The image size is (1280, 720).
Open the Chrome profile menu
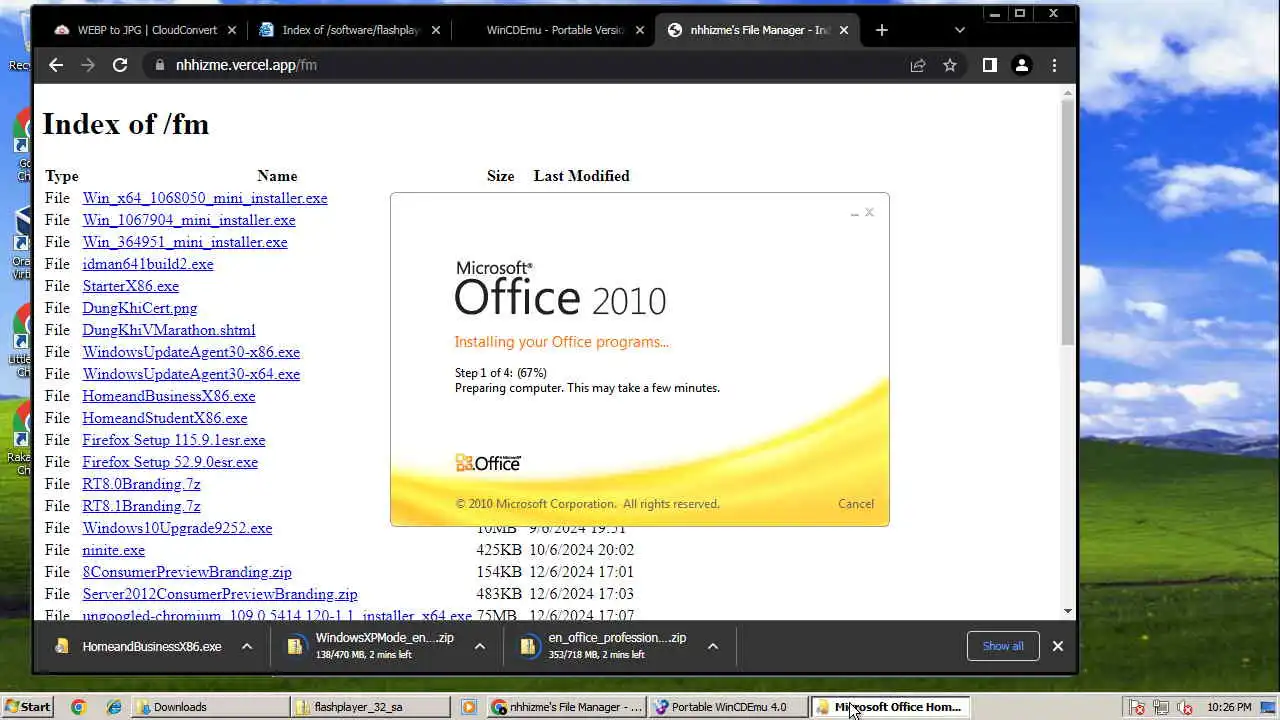1021,65
